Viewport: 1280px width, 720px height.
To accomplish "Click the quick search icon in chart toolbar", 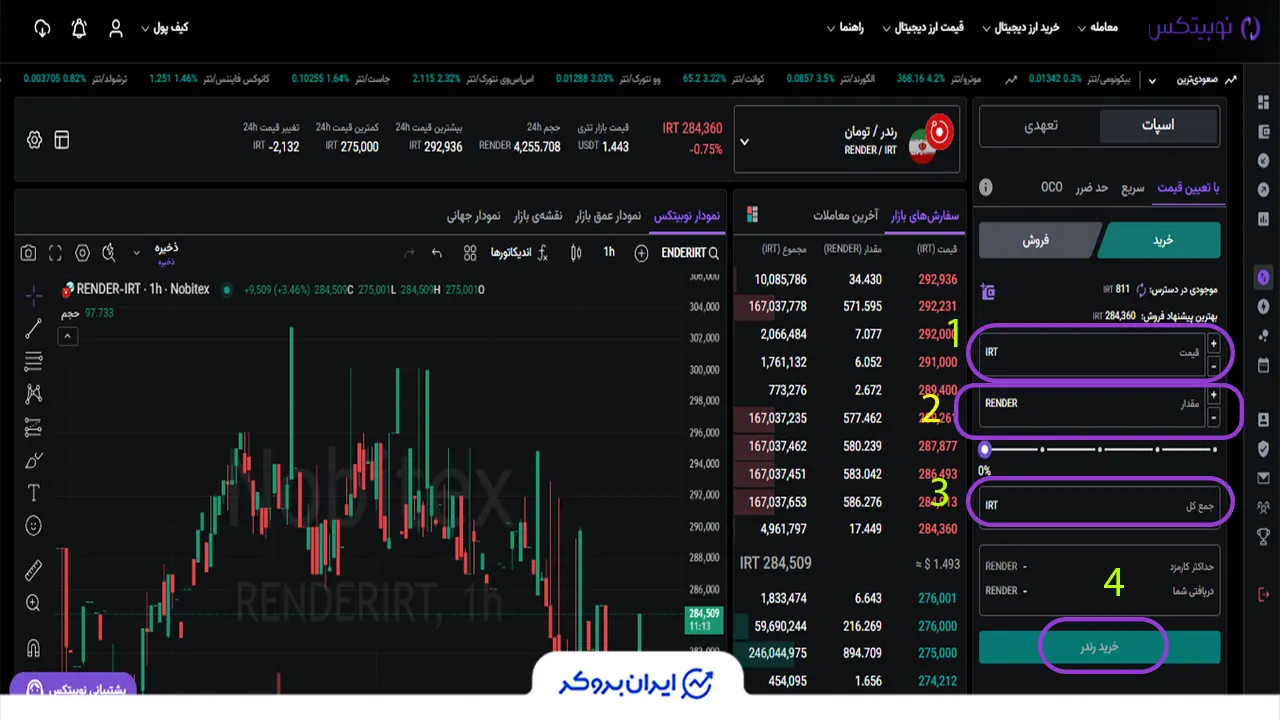I will coord(108,253).
